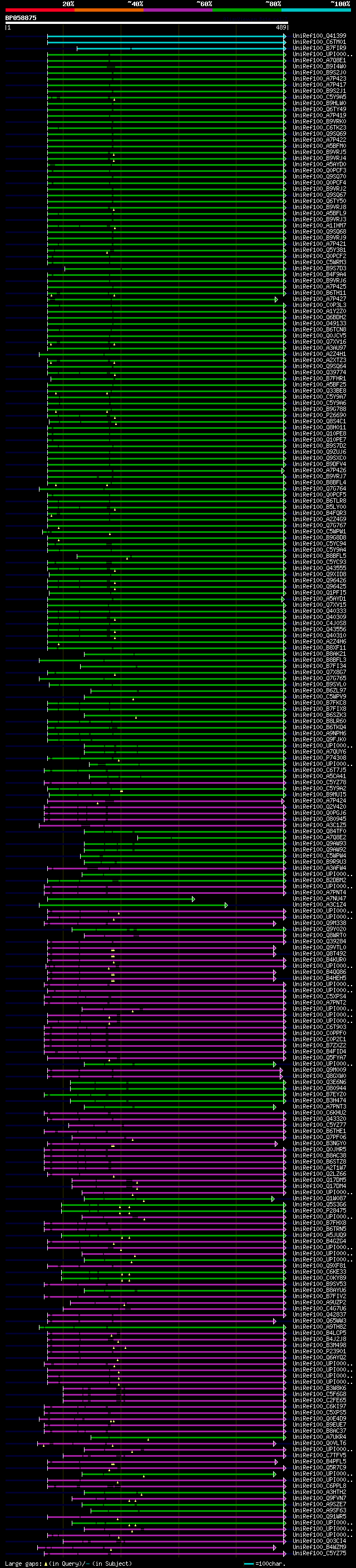
Task: Select the UniRef100_A1IHM7 label
Action: (x=319, y=225)
